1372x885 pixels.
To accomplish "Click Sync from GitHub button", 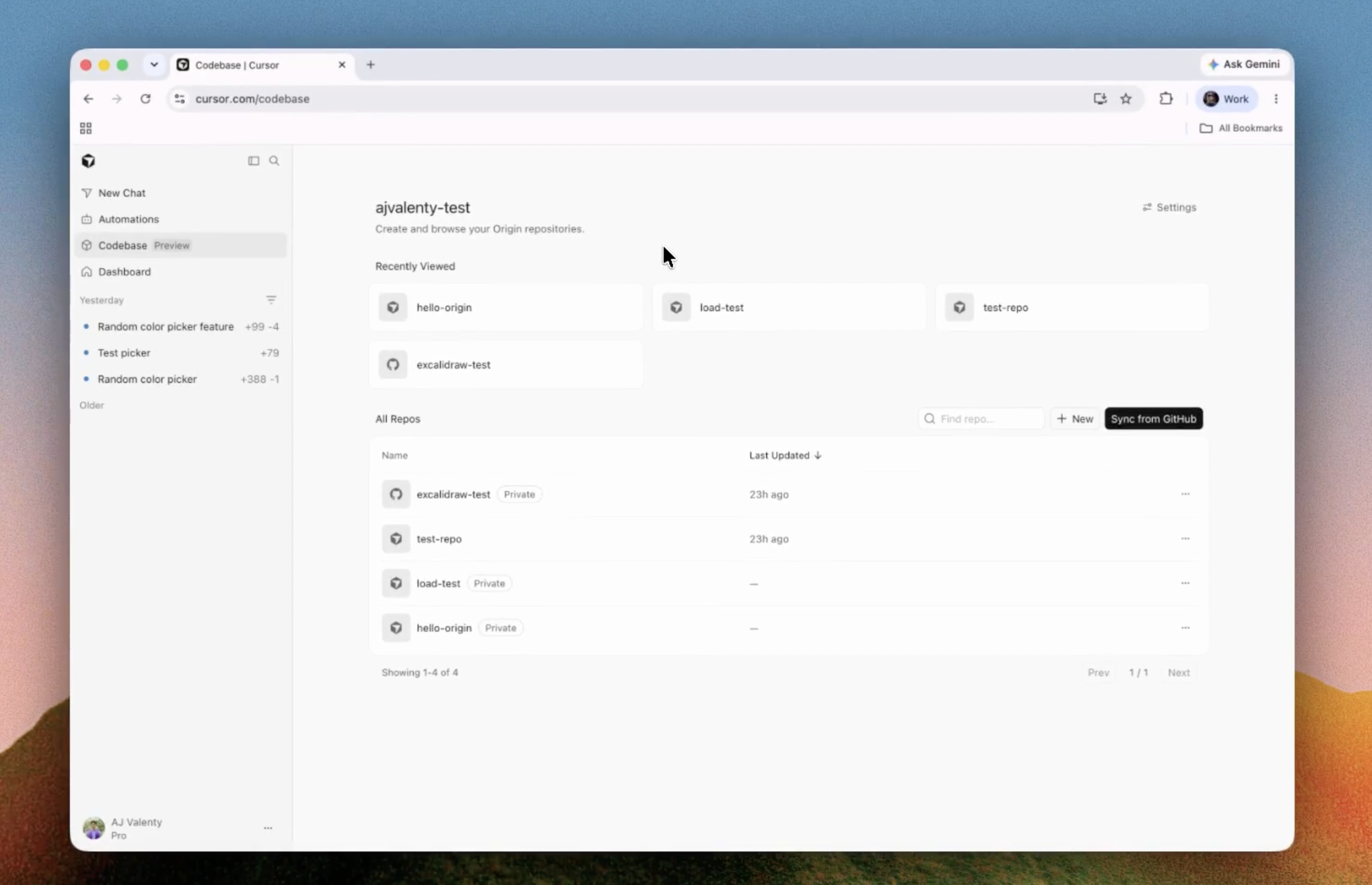I will click(x=1153, y=419).
